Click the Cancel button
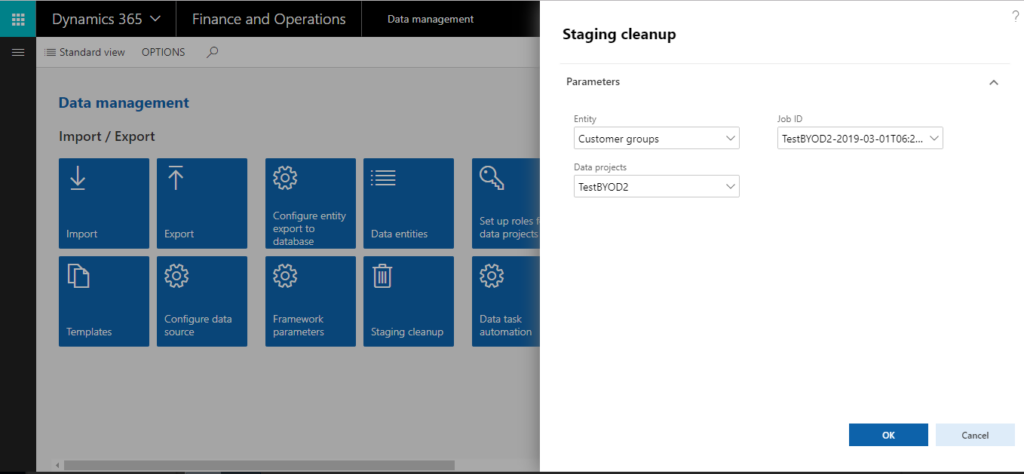The image size is (1024, 474). click(975, 435)
